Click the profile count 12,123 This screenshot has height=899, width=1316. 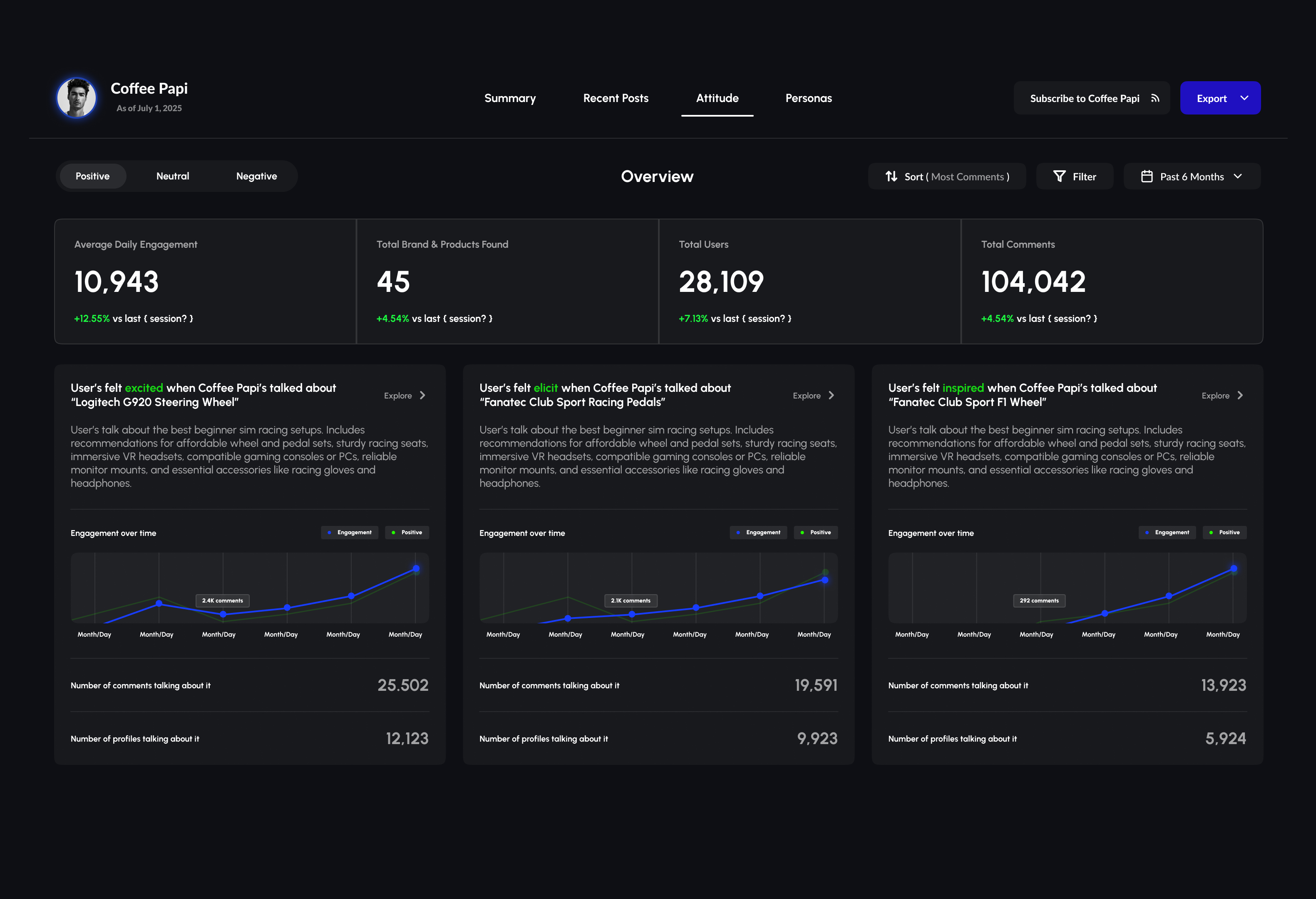(407, 739)
